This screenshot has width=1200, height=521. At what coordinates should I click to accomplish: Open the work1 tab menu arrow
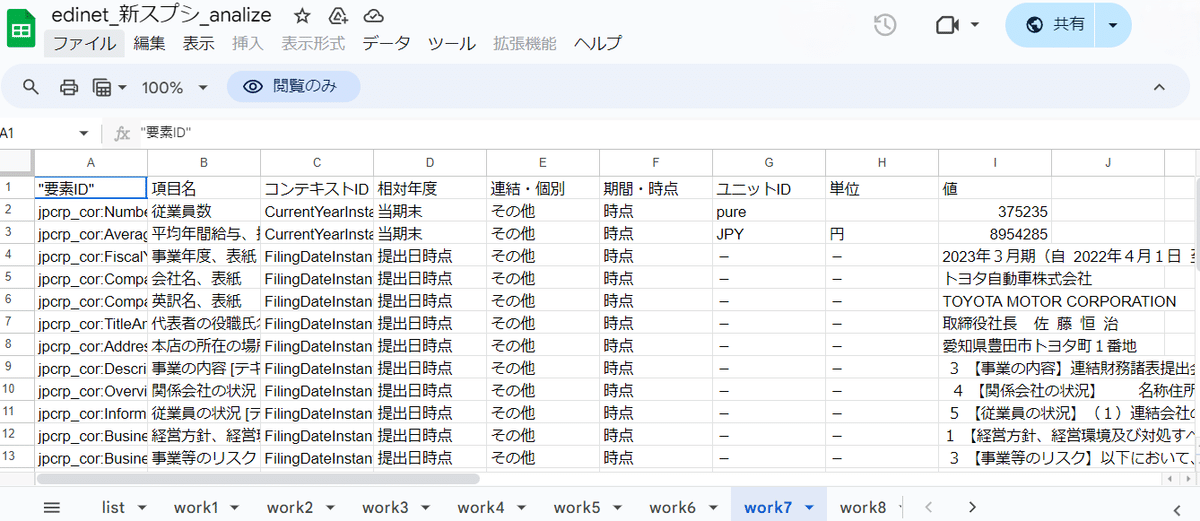coord(236,507)
